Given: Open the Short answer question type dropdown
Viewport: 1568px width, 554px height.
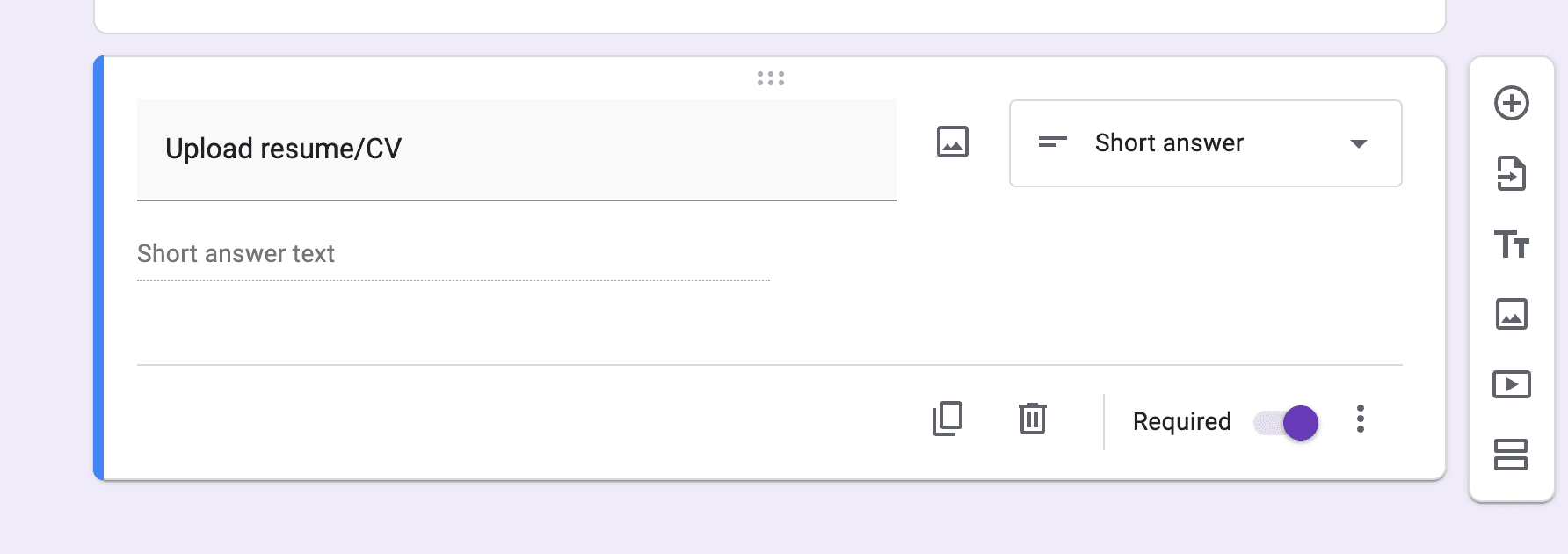Looking at the screenshot, I should 1204,143.
